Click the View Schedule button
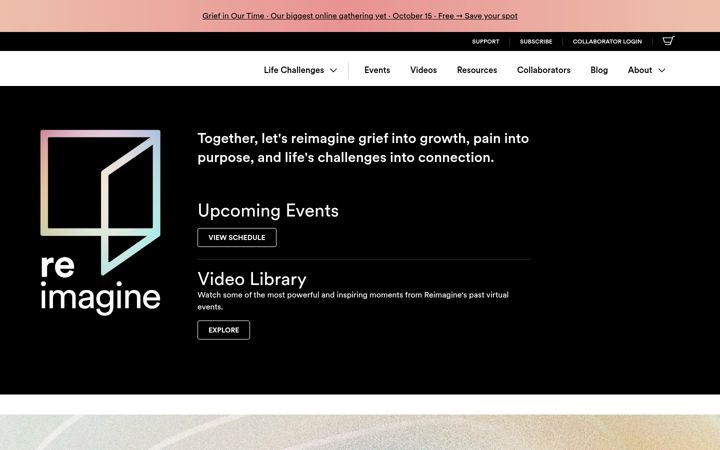This screenshot has width=720, height=450. pos(237,237)
